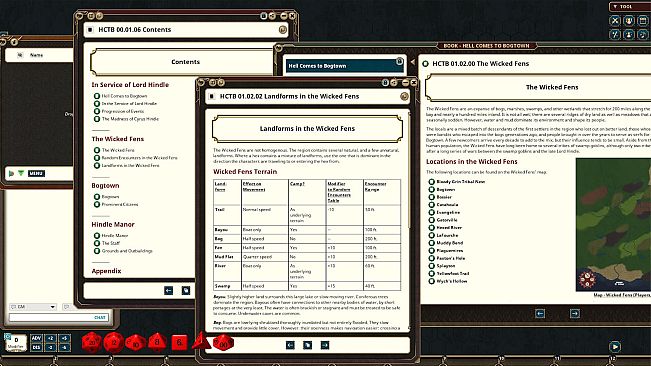The width and height of the screenshot is (651, 366).
Task: Open The Staff link under Hindle Manor
Action: click(x=111, y=243)
